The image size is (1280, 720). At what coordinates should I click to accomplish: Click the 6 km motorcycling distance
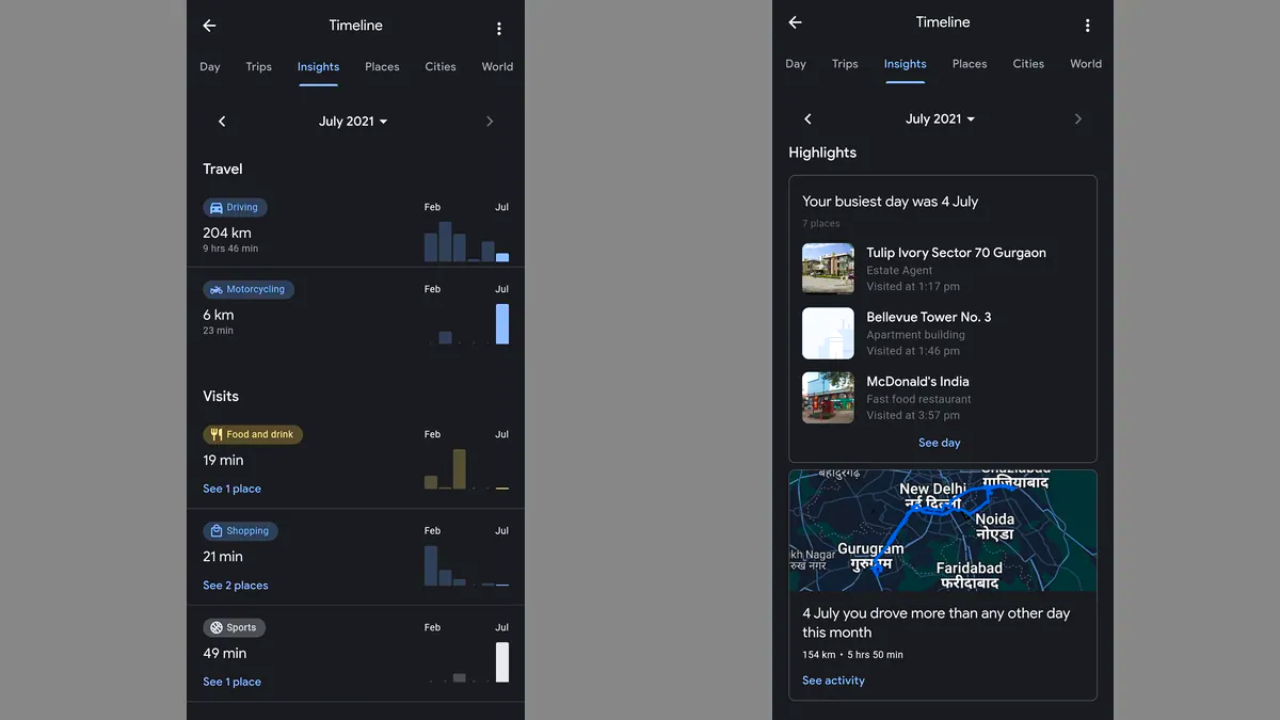pos(218,315)
